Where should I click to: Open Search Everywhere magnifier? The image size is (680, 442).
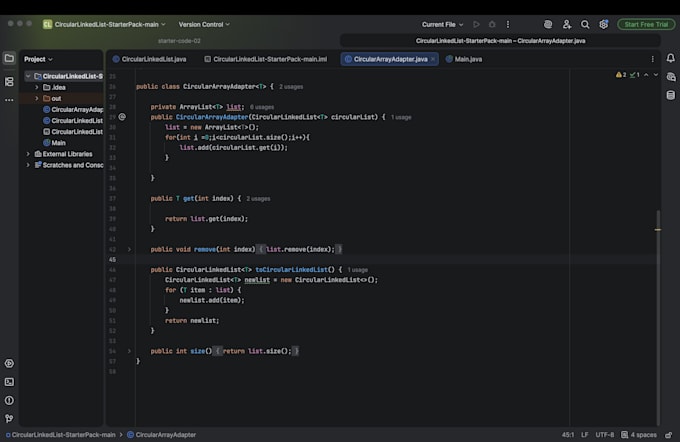click(585, 24)
